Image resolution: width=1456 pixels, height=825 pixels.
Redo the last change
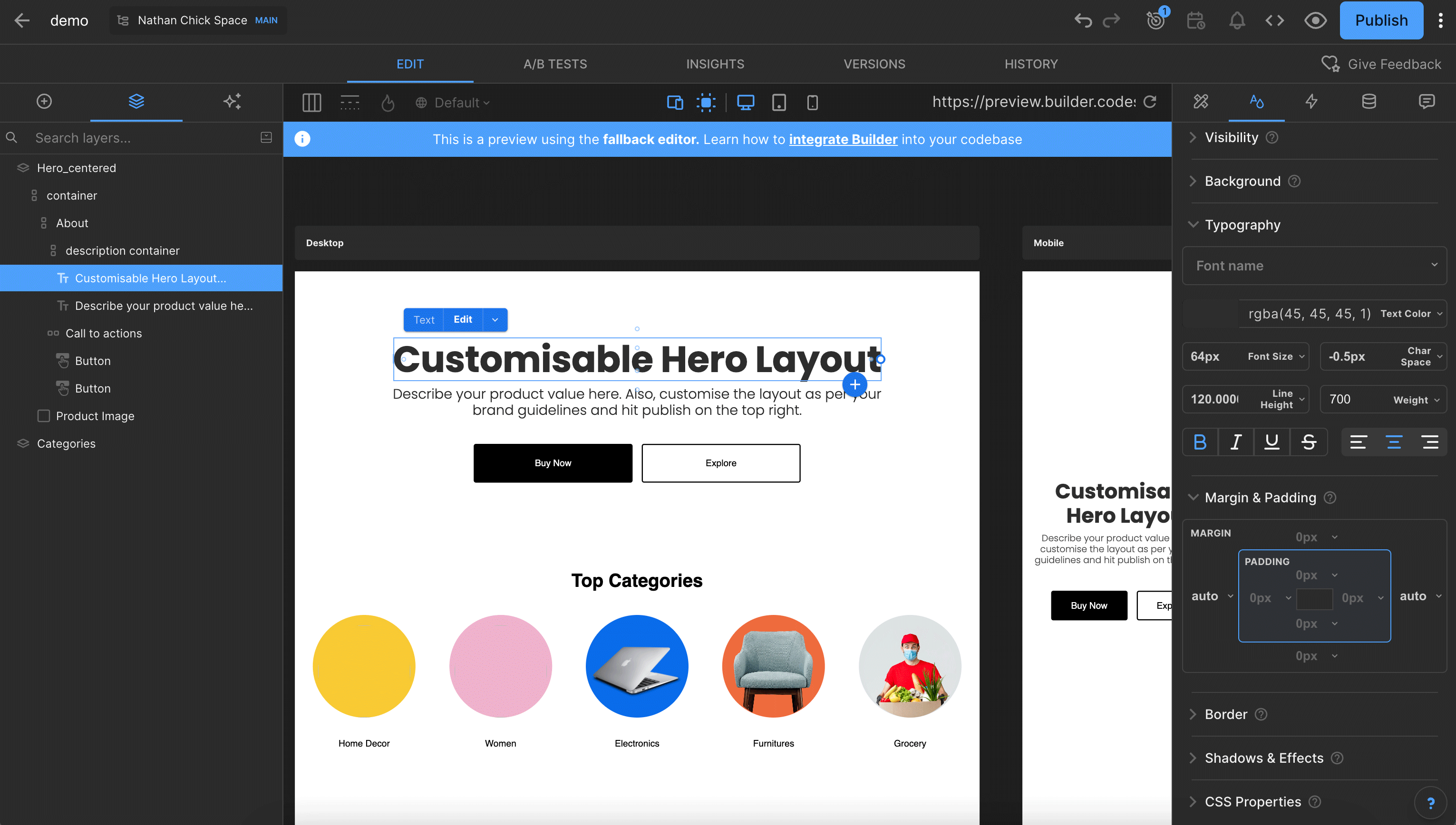1111,20
